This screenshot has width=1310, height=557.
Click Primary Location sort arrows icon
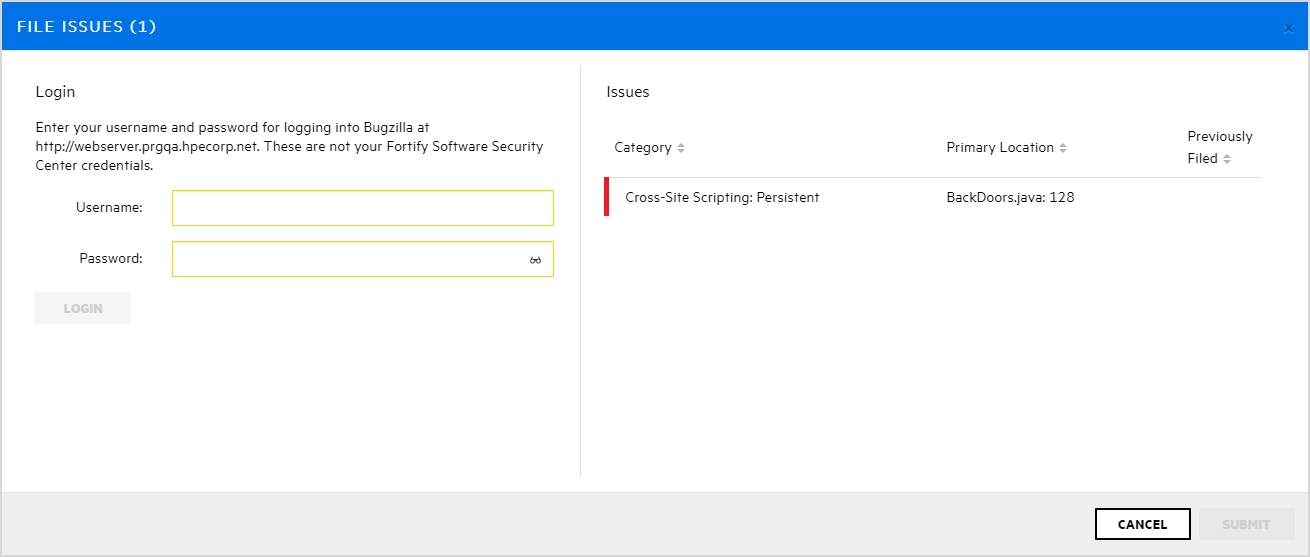pyautogui.click(x=1063, y=148)
